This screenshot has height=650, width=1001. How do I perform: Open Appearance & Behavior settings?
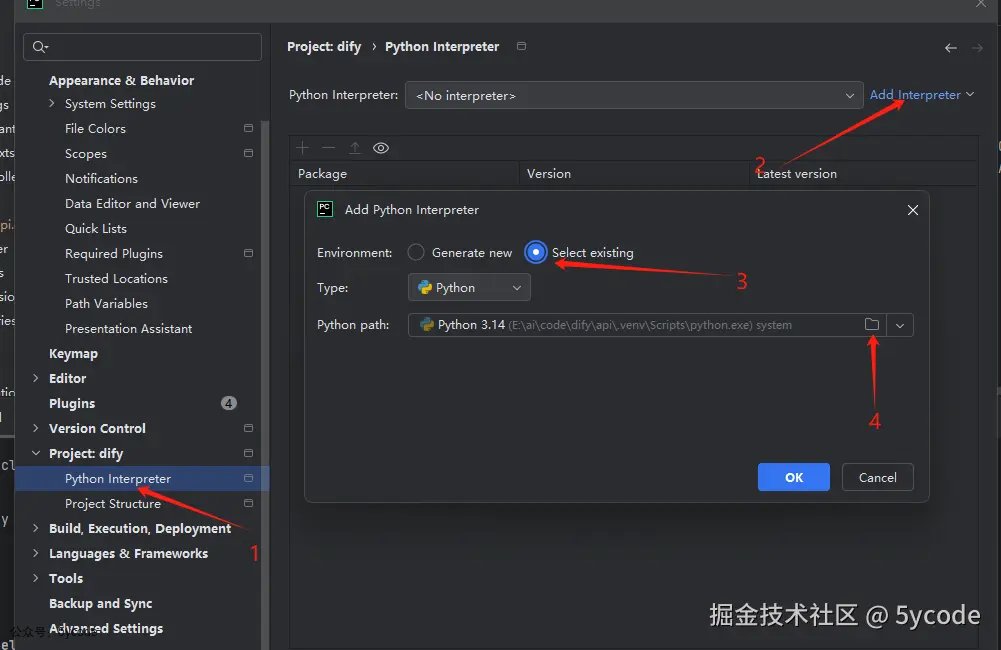(x=121, y=80)
